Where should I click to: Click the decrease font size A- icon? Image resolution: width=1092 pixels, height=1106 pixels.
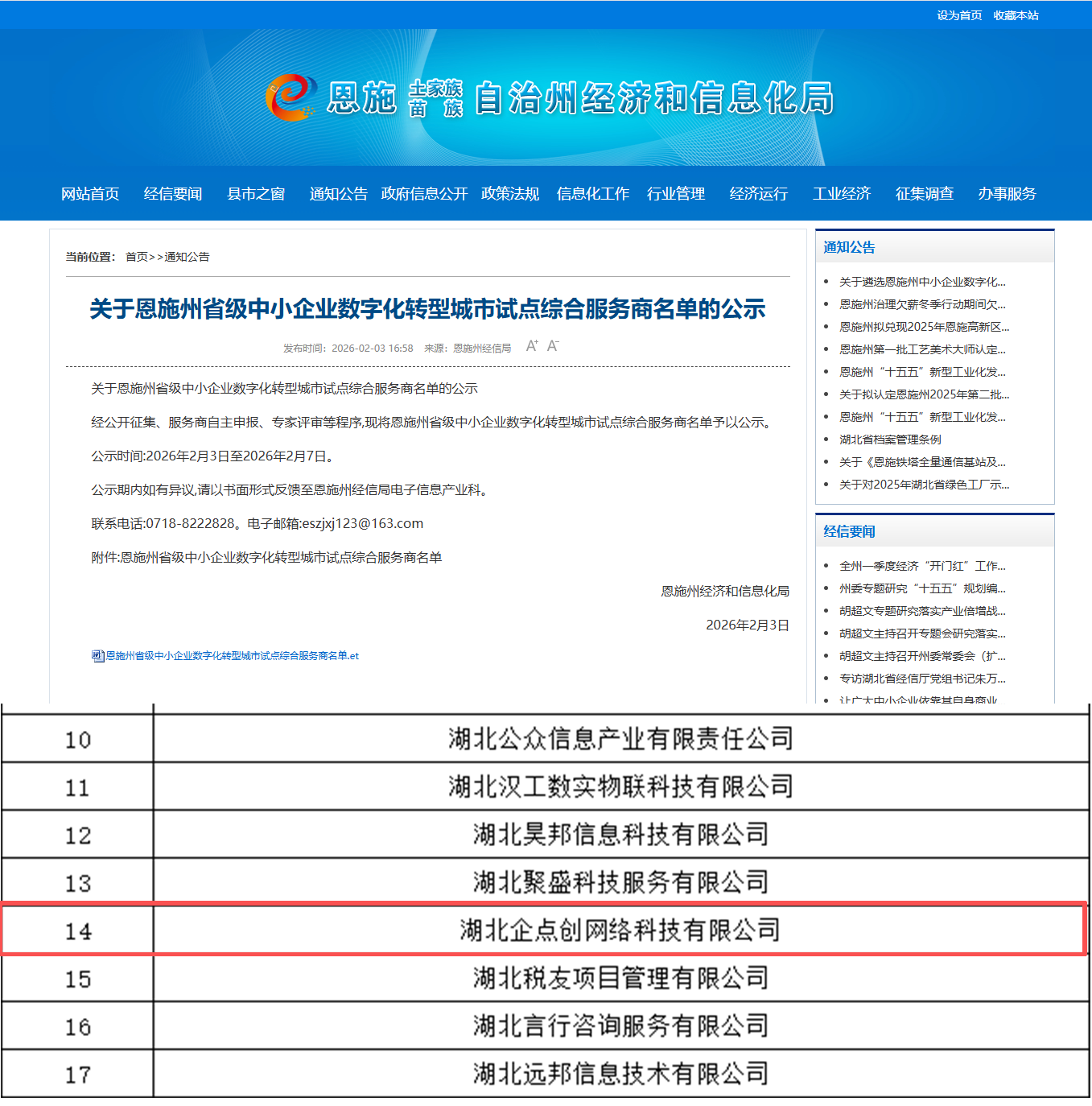point(552,346)
